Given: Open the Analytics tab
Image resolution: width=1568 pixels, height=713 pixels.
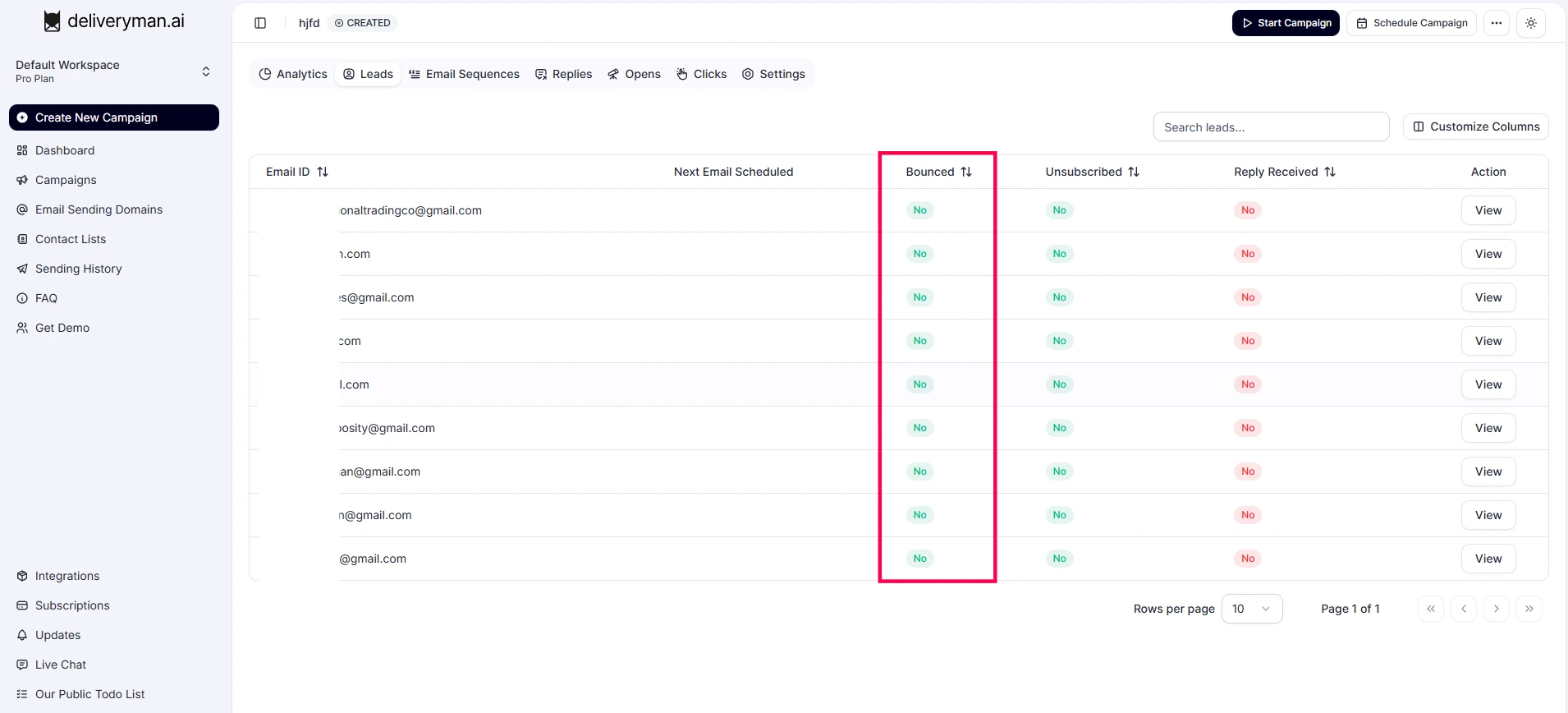Looking at the screenshot, I should (x=293, y=74).
